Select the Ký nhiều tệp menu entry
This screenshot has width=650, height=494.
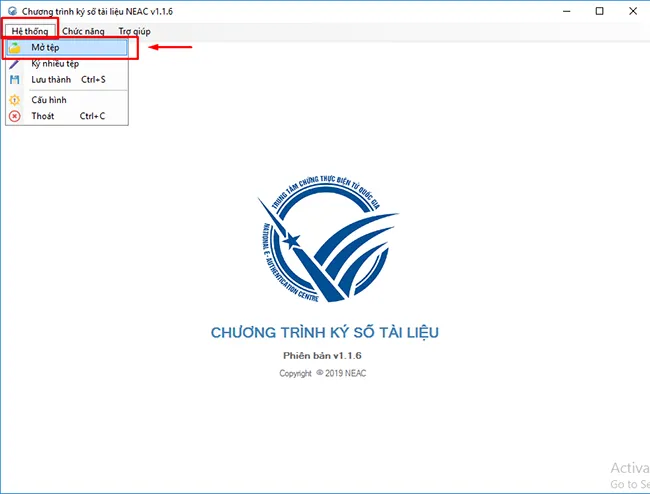55,63
